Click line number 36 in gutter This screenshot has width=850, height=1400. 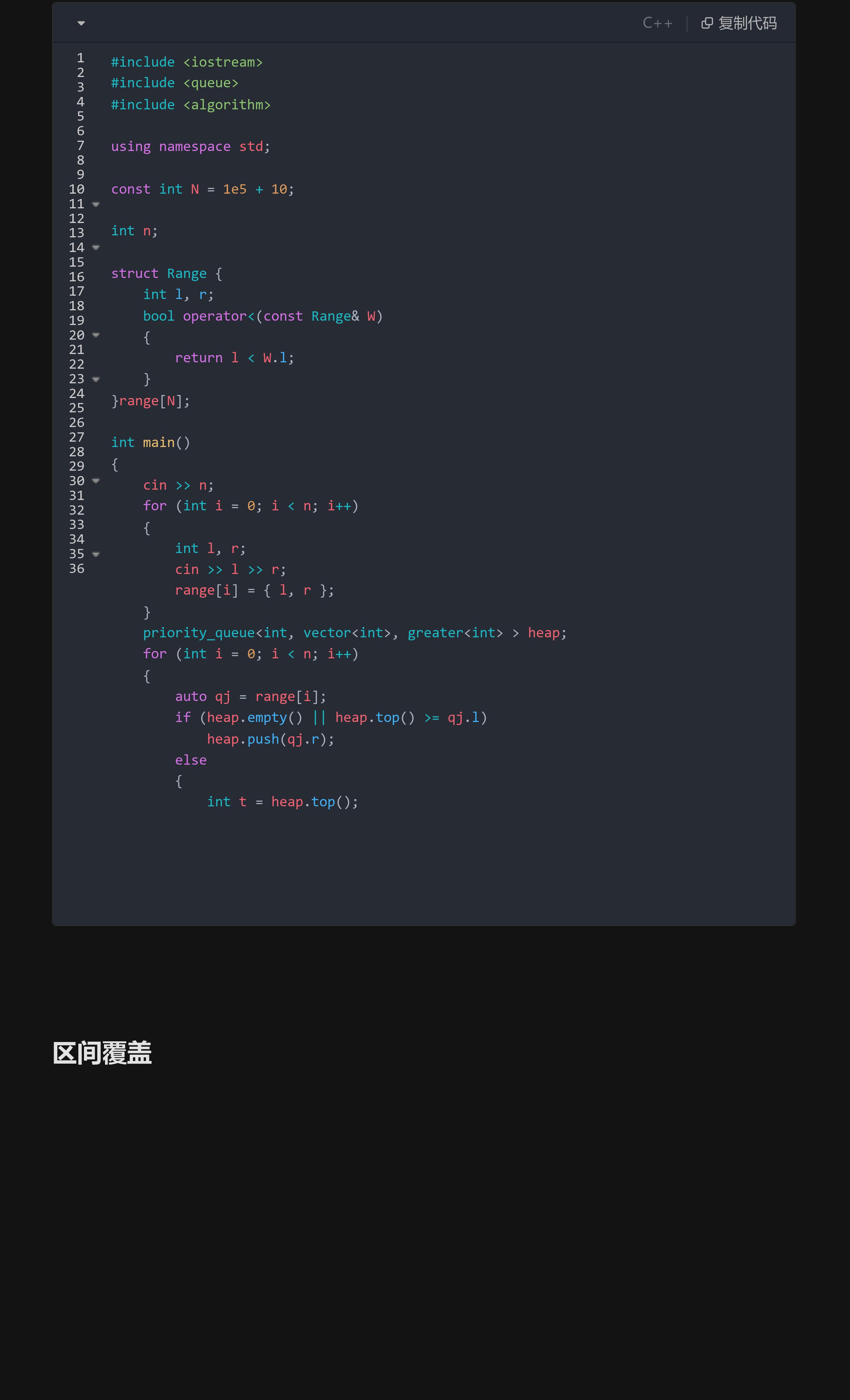77,569
